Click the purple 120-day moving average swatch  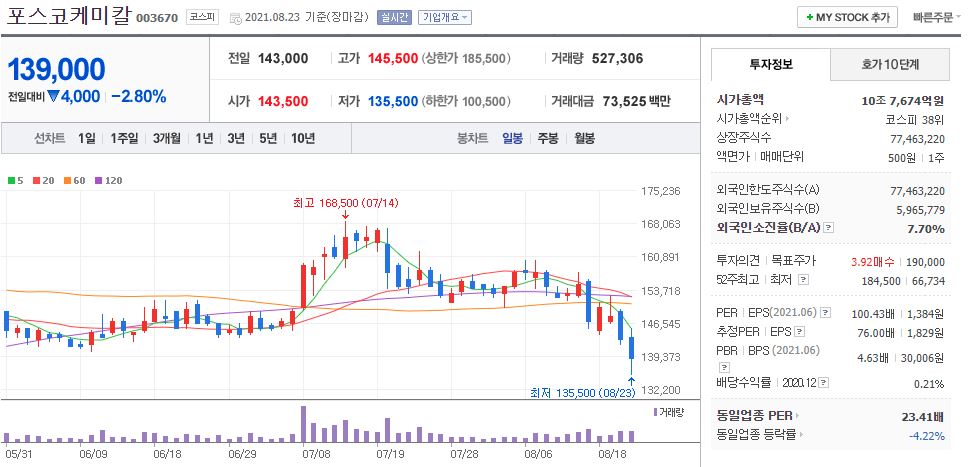pos(98,181)
